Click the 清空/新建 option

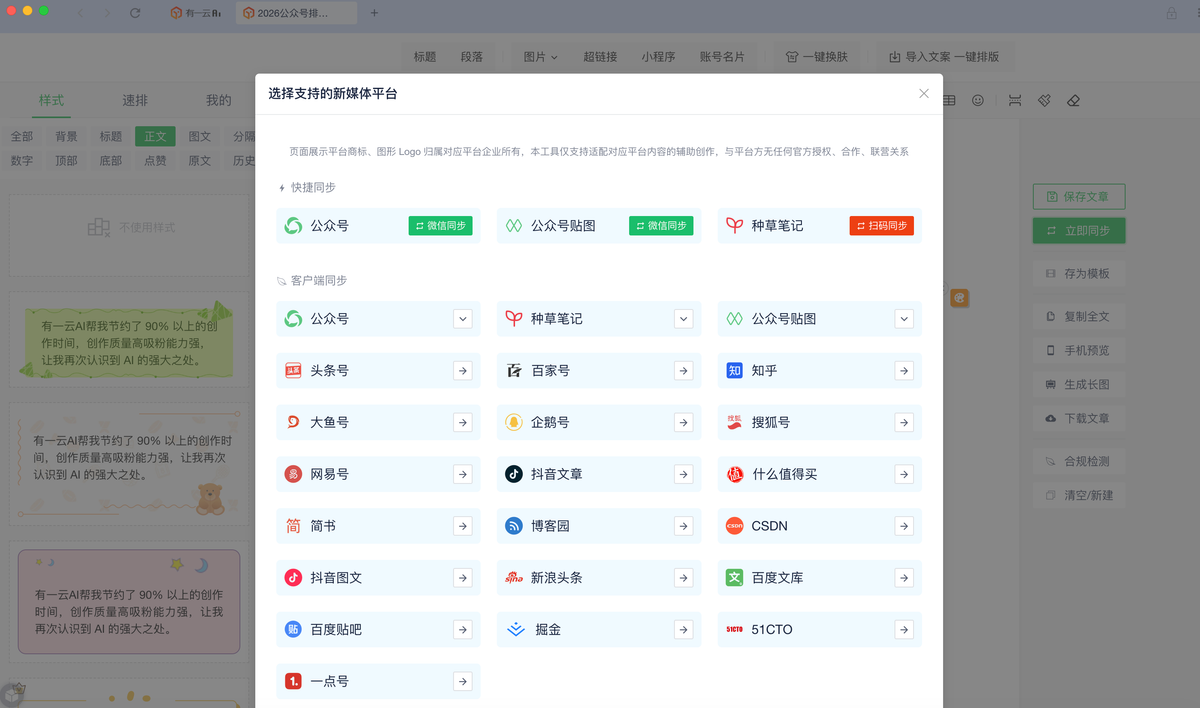click(x=1078, y=495)
